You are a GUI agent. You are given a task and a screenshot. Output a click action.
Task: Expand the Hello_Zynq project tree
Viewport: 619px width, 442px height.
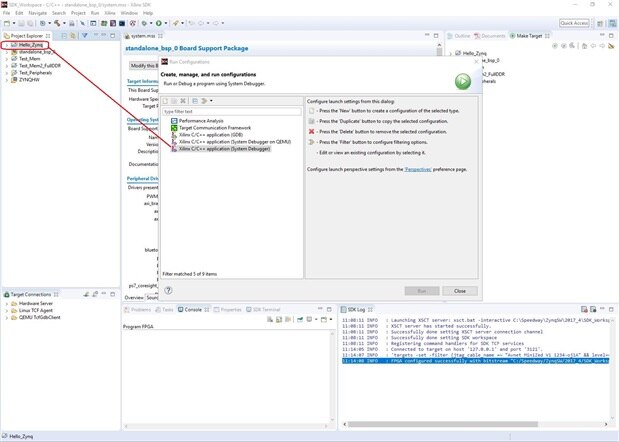7,45
